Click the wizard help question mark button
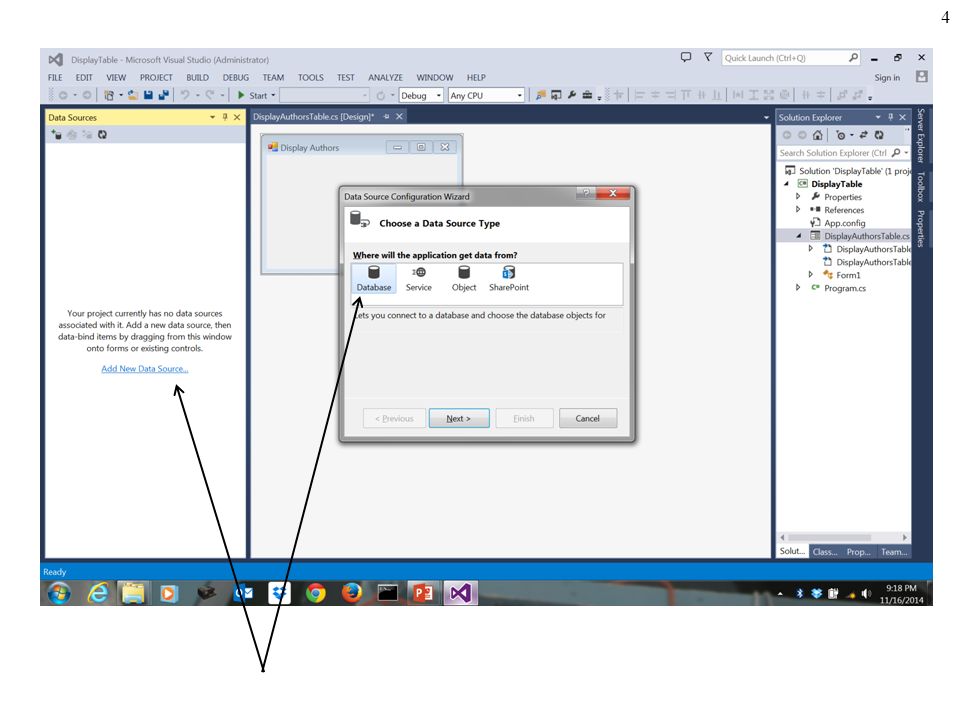This screenshot has height=720, width=960. 586,193
